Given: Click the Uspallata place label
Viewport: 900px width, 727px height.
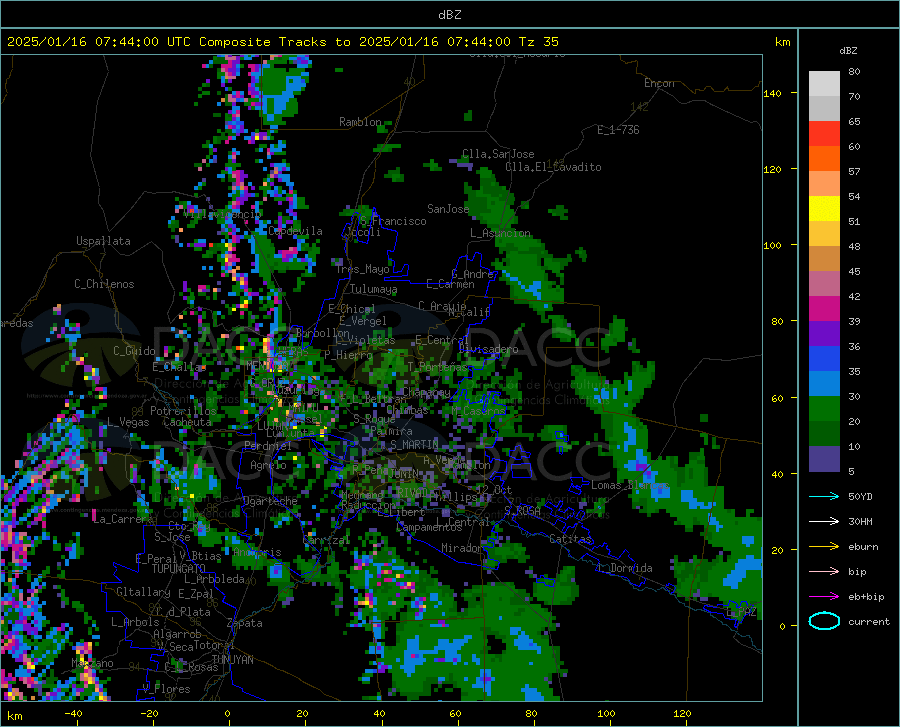Looking at the screenshot, I should (x=103, y=241).
